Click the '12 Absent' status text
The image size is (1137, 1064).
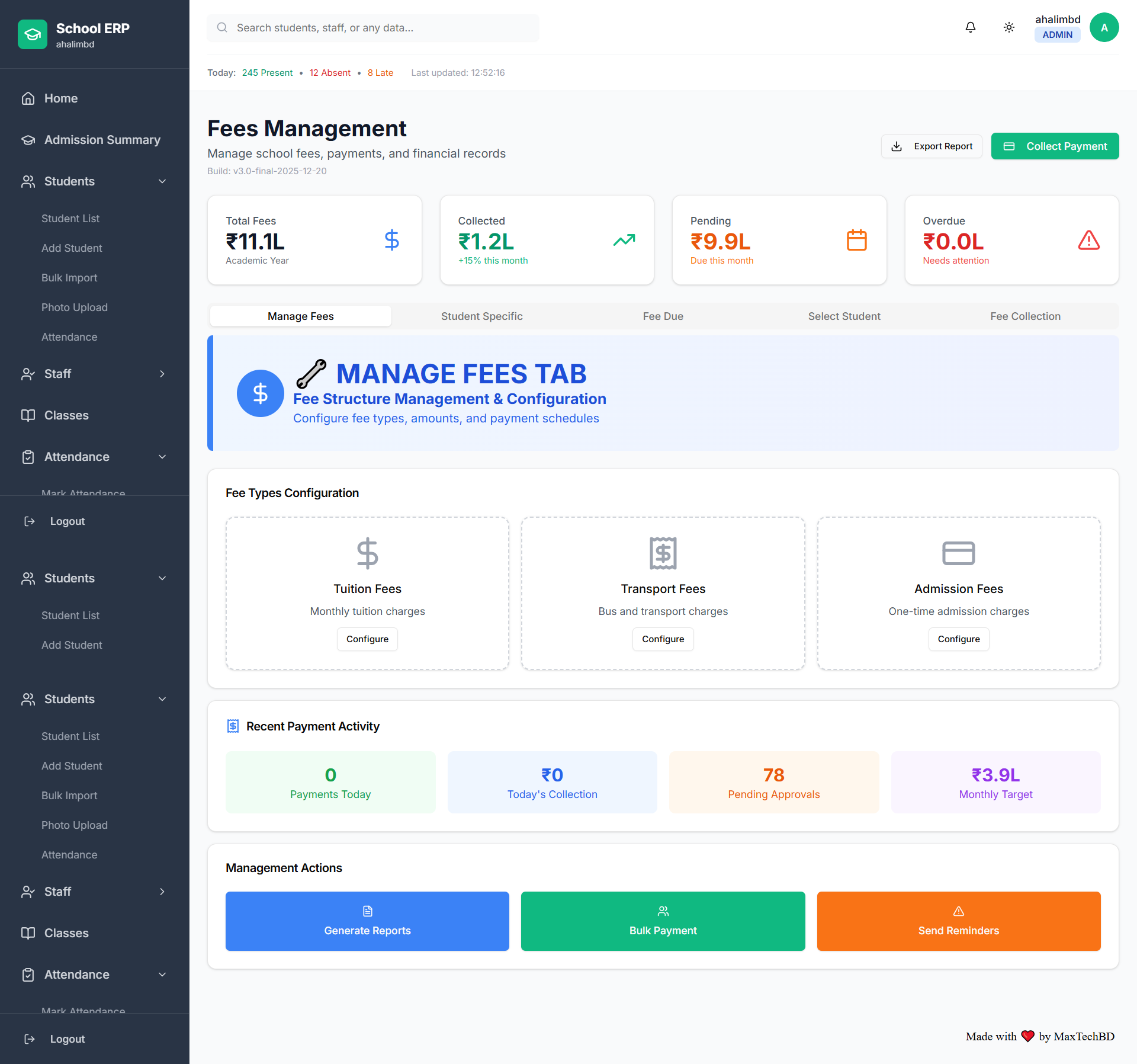coord(330,73)
